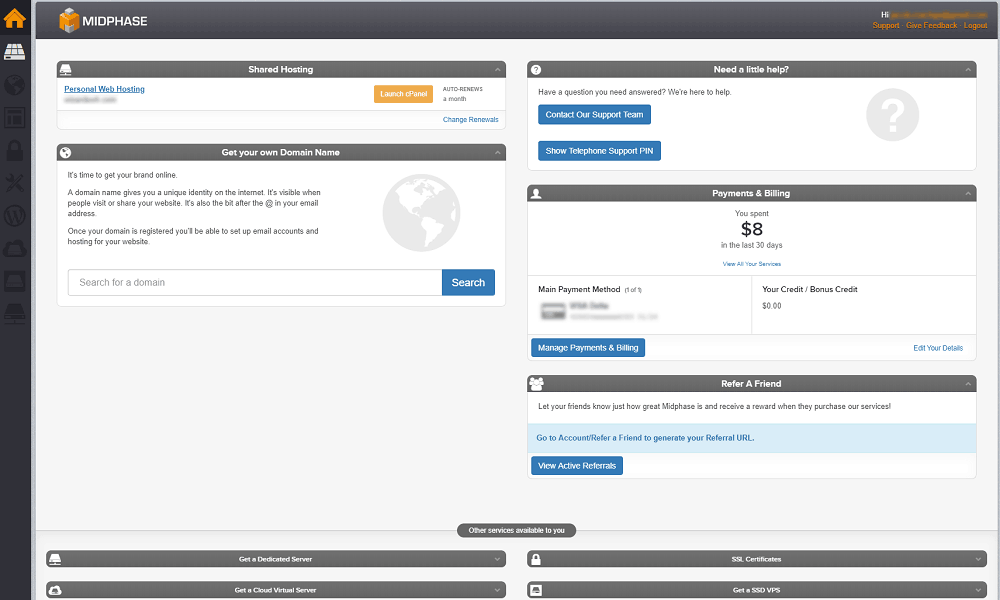Expand the SSL Certificates section
Viewport: 1000px width, 600px height.
pyautogui.click(x=978, y=559)
